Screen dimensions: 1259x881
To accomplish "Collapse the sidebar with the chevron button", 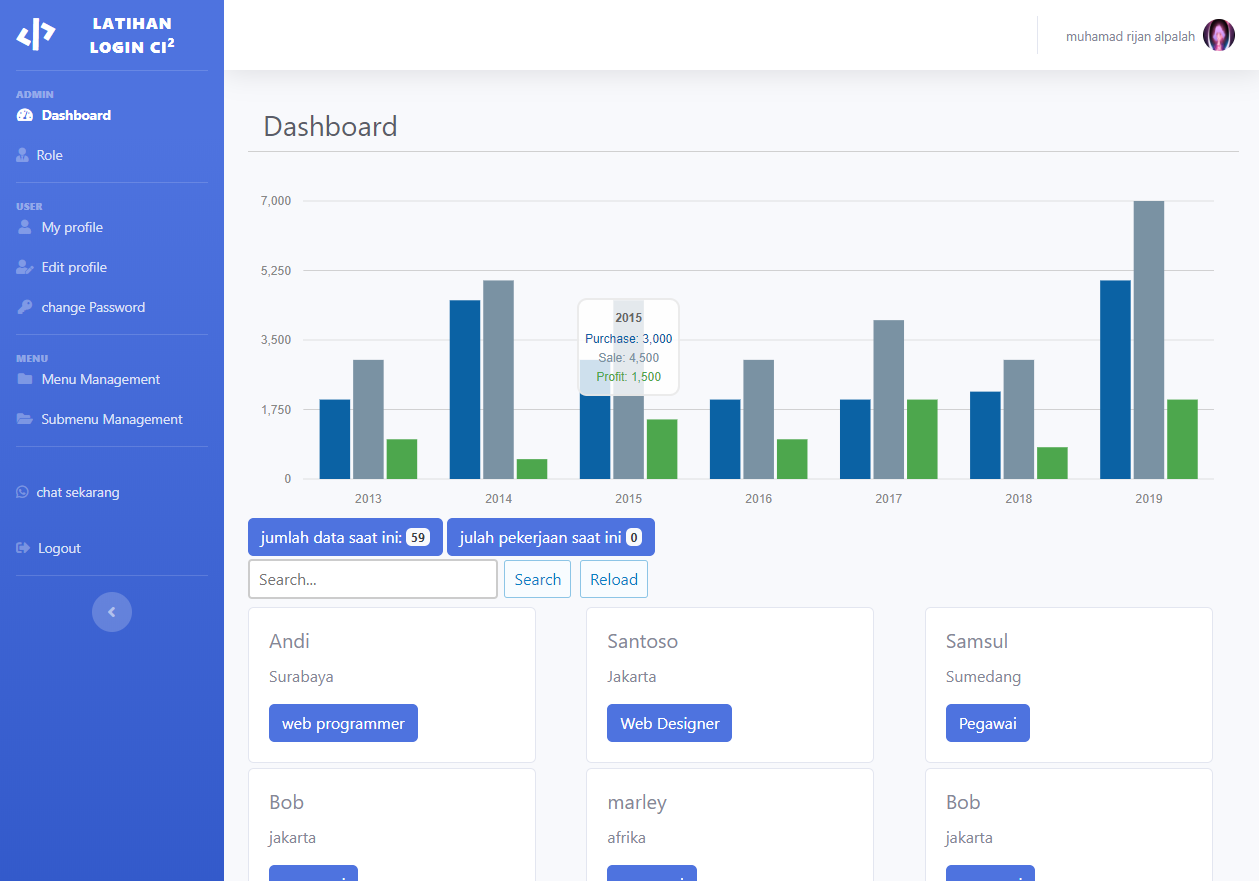I will [112, 612].
